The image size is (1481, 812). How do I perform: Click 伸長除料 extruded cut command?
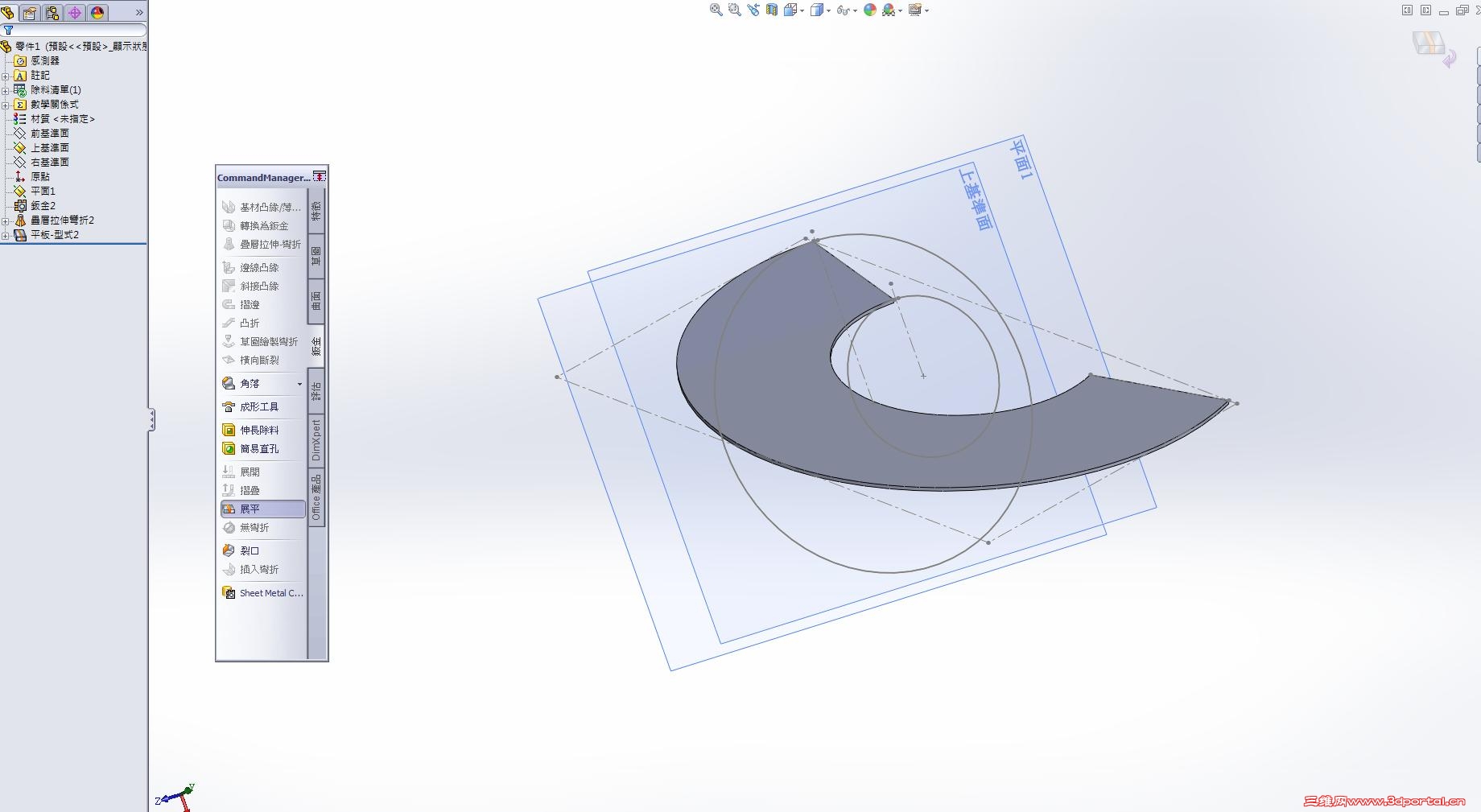coord(251,430)
